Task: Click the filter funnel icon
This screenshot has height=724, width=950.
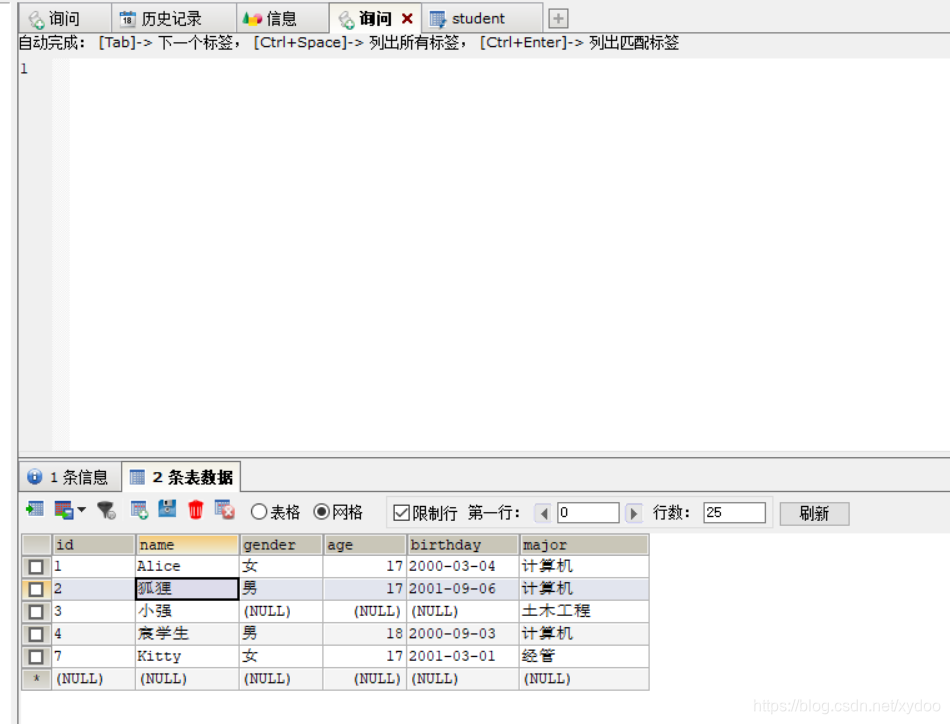Action: 107,511
